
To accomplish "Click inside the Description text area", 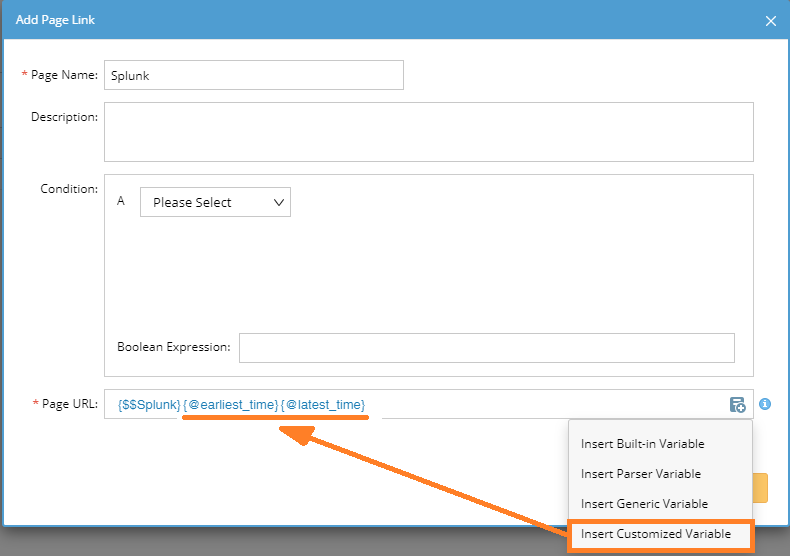I will tap(429, 132).
